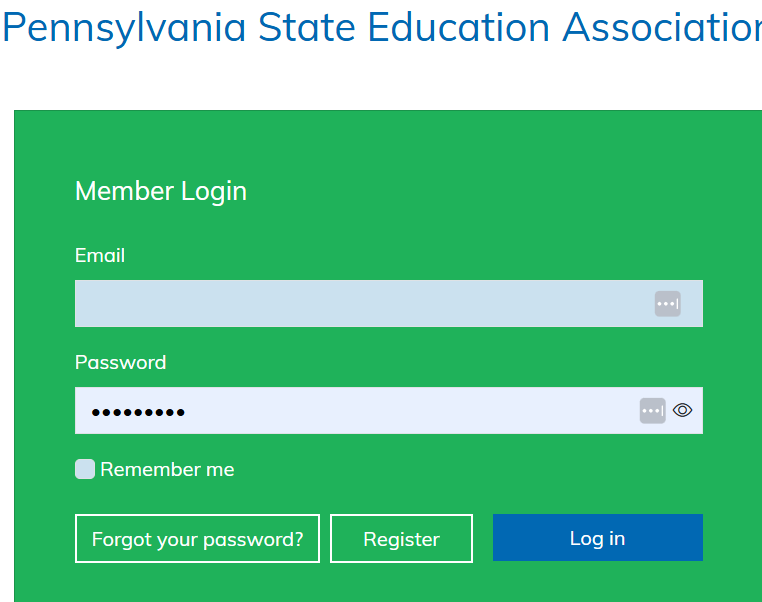
Task: Click the masked password dots
Action: click(138, 411)
